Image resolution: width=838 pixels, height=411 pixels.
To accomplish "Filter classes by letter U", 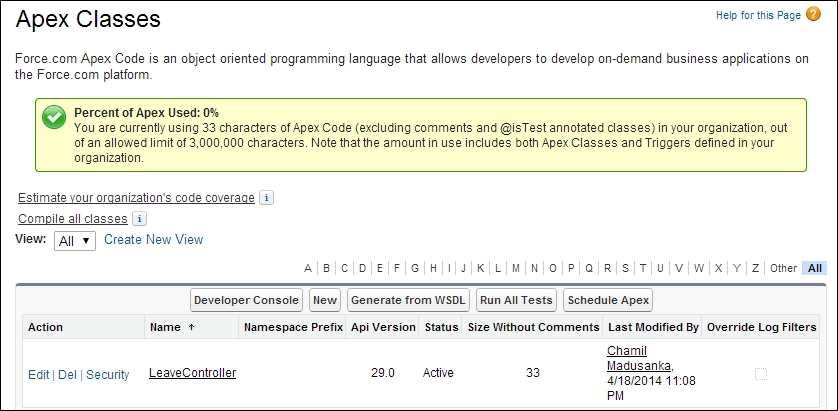I will click(661, 268).
